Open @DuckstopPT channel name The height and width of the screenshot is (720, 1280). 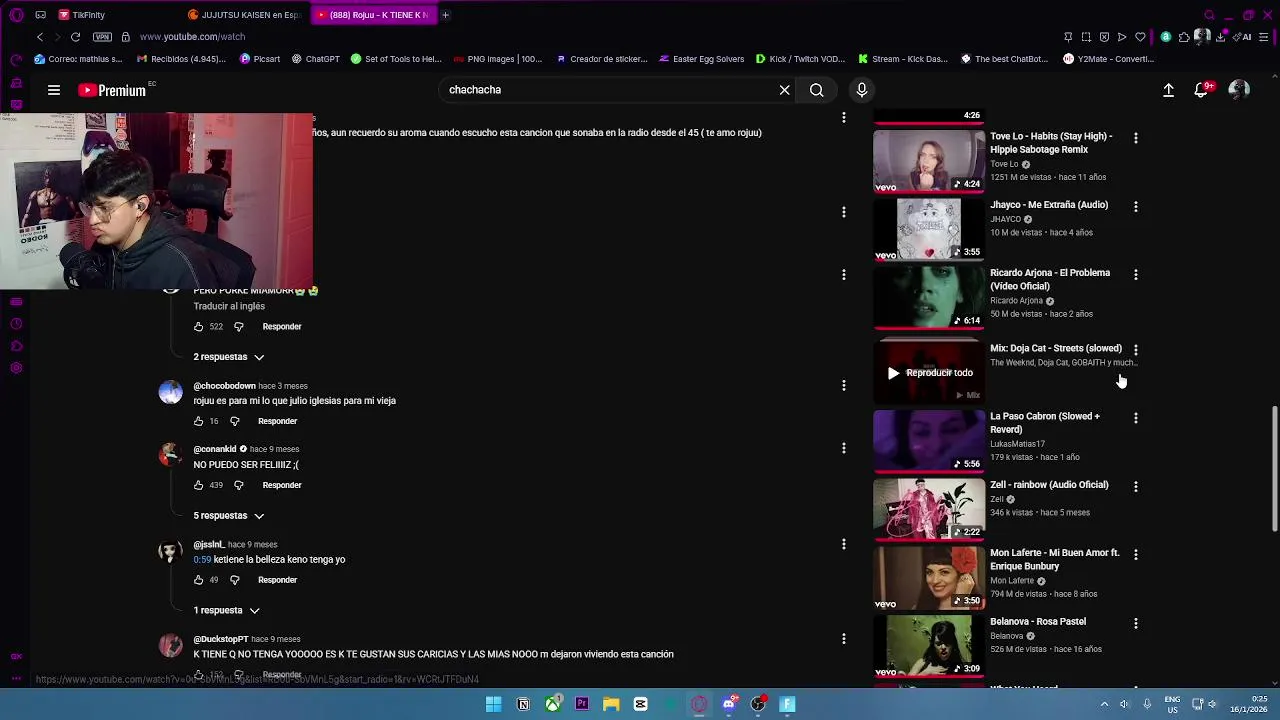pyautogui.click(x=221, y=639)
